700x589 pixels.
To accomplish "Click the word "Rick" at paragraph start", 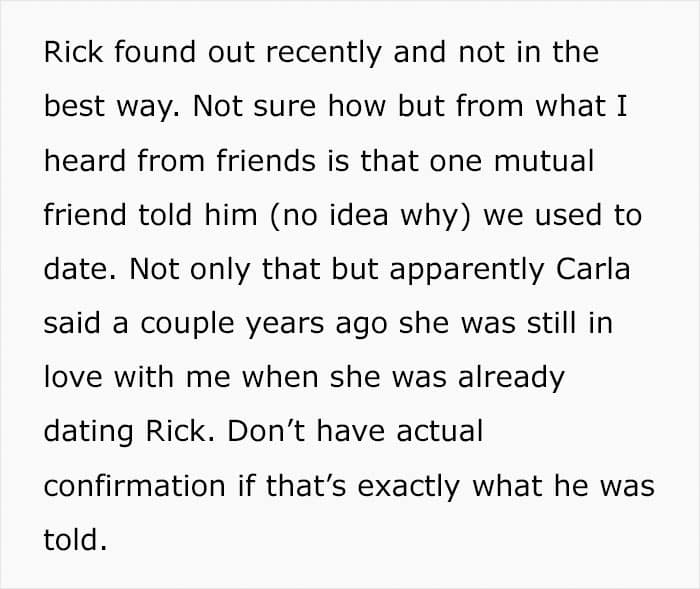I will (73, 52).
